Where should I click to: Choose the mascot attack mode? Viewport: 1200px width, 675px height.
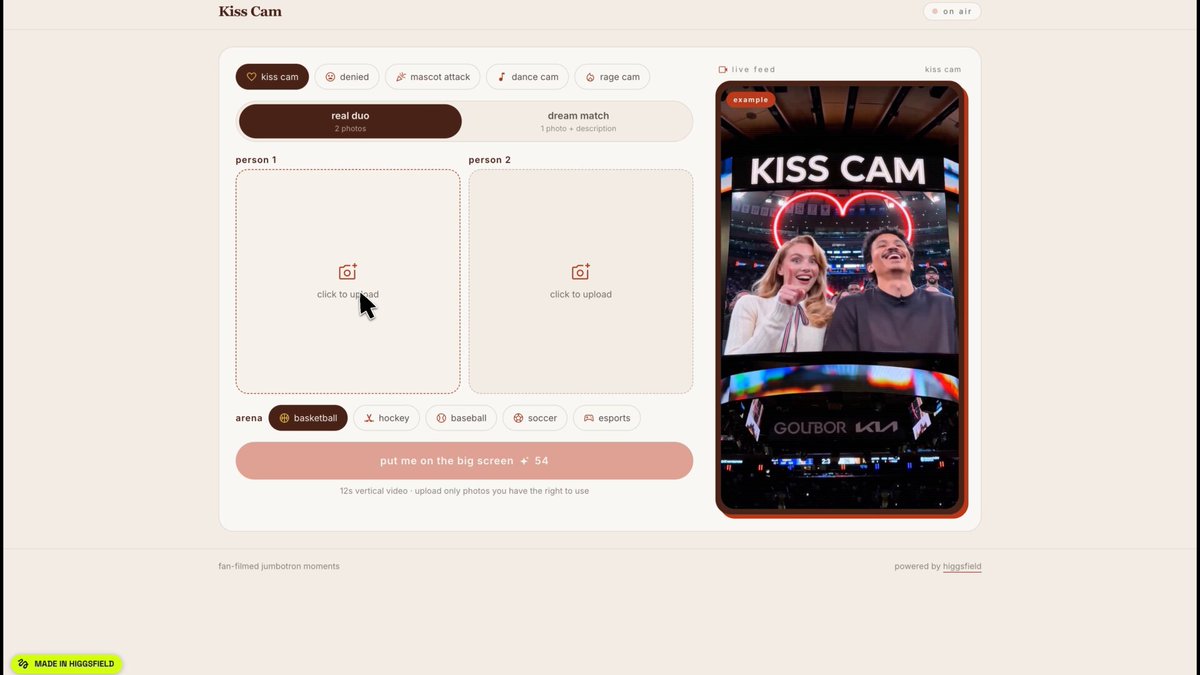point(433,77)
